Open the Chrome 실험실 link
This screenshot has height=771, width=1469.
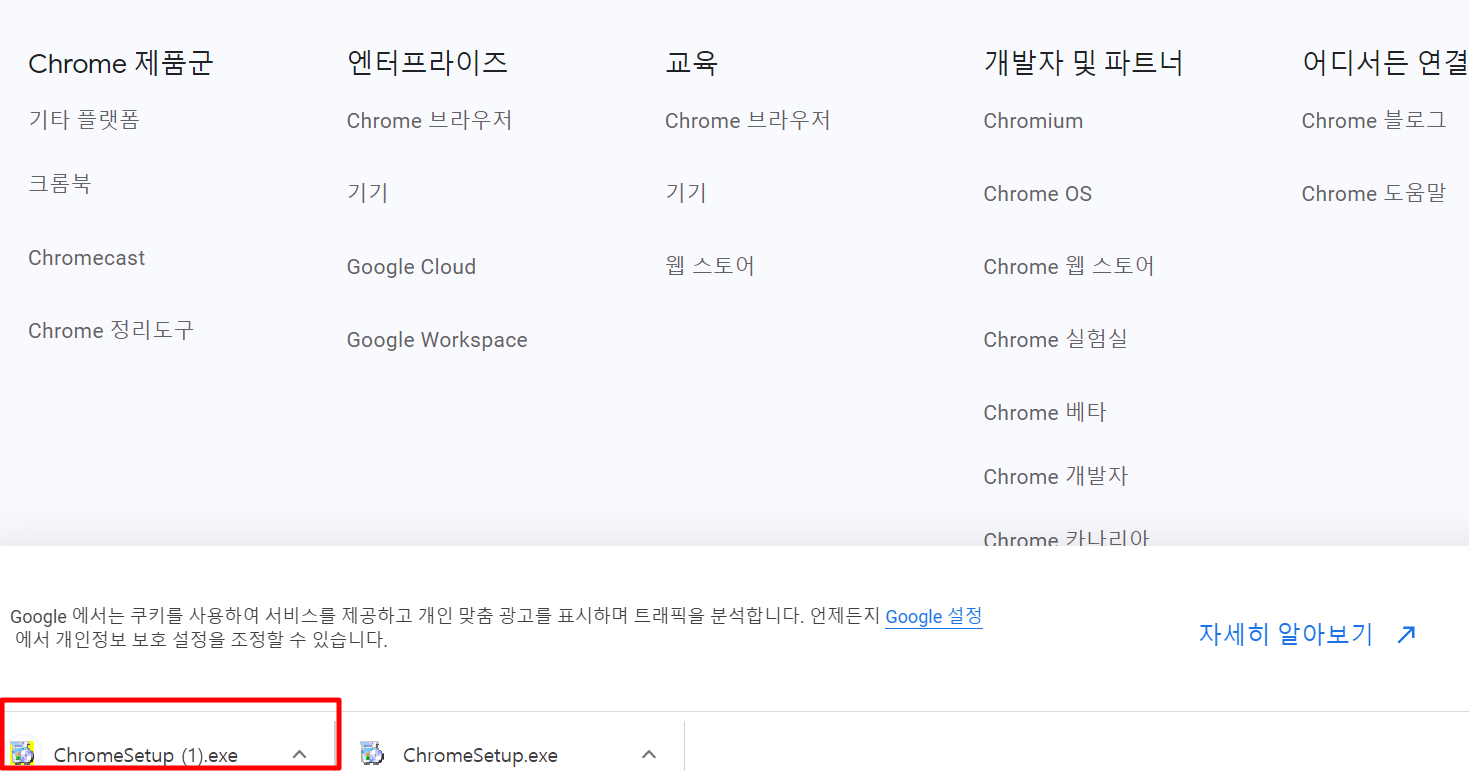tap(1055, 340)
